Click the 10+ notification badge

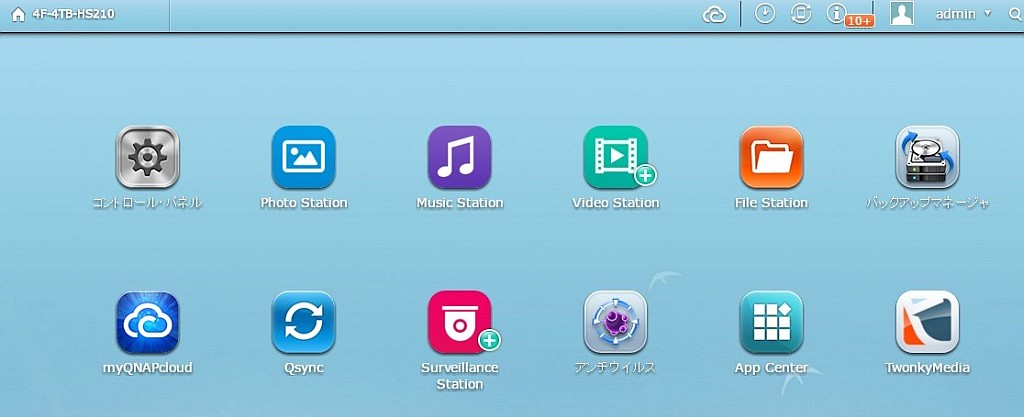pyautogui.click(x=859, y=22)
